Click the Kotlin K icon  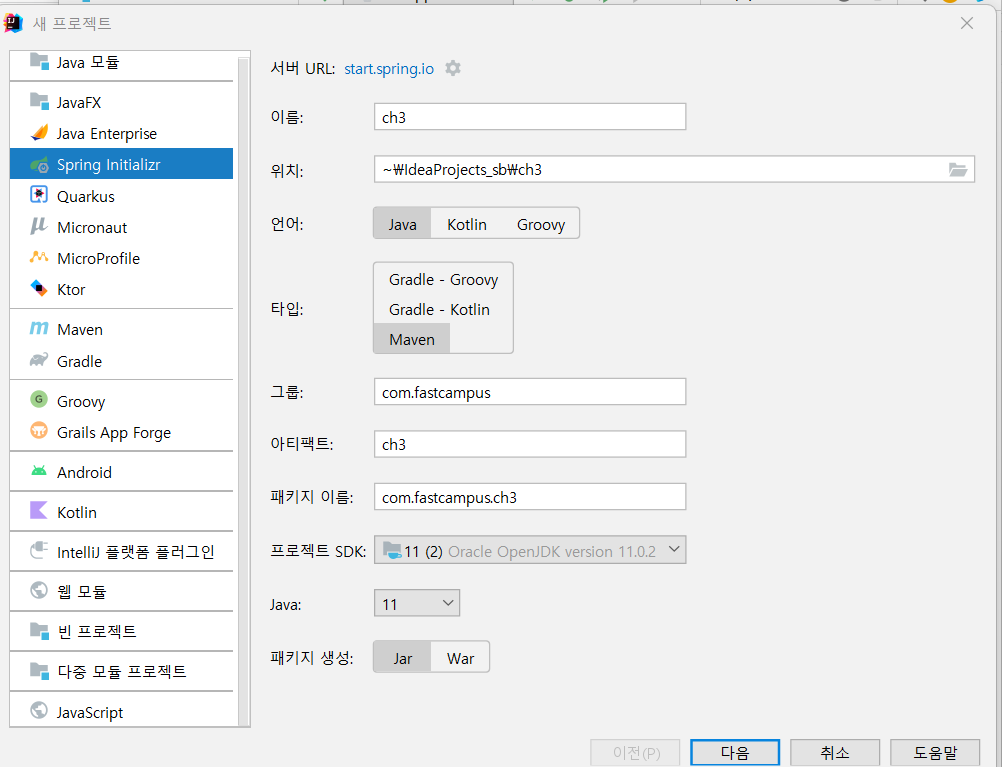pyautogui.click(x=39, y=511)
